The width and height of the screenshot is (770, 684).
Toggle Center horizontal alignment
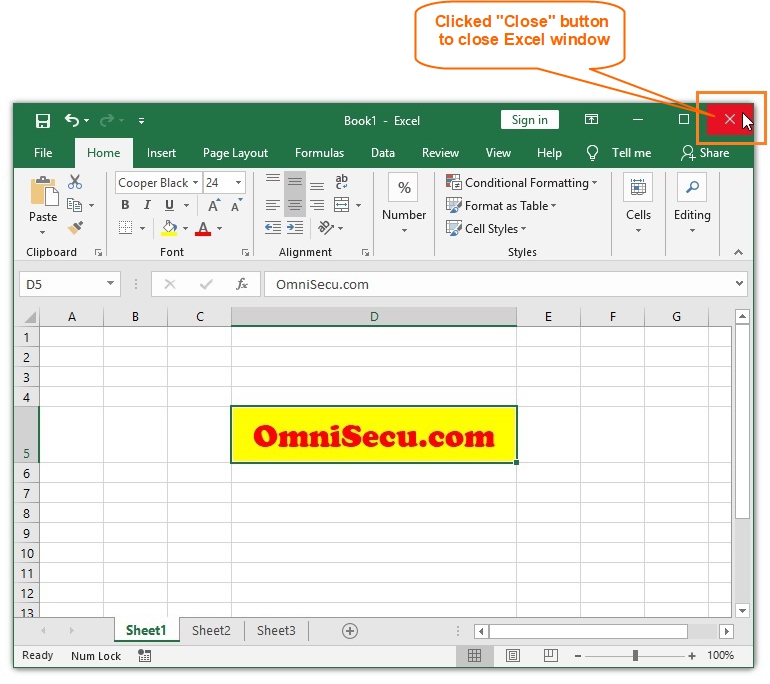tap(295, 205)
